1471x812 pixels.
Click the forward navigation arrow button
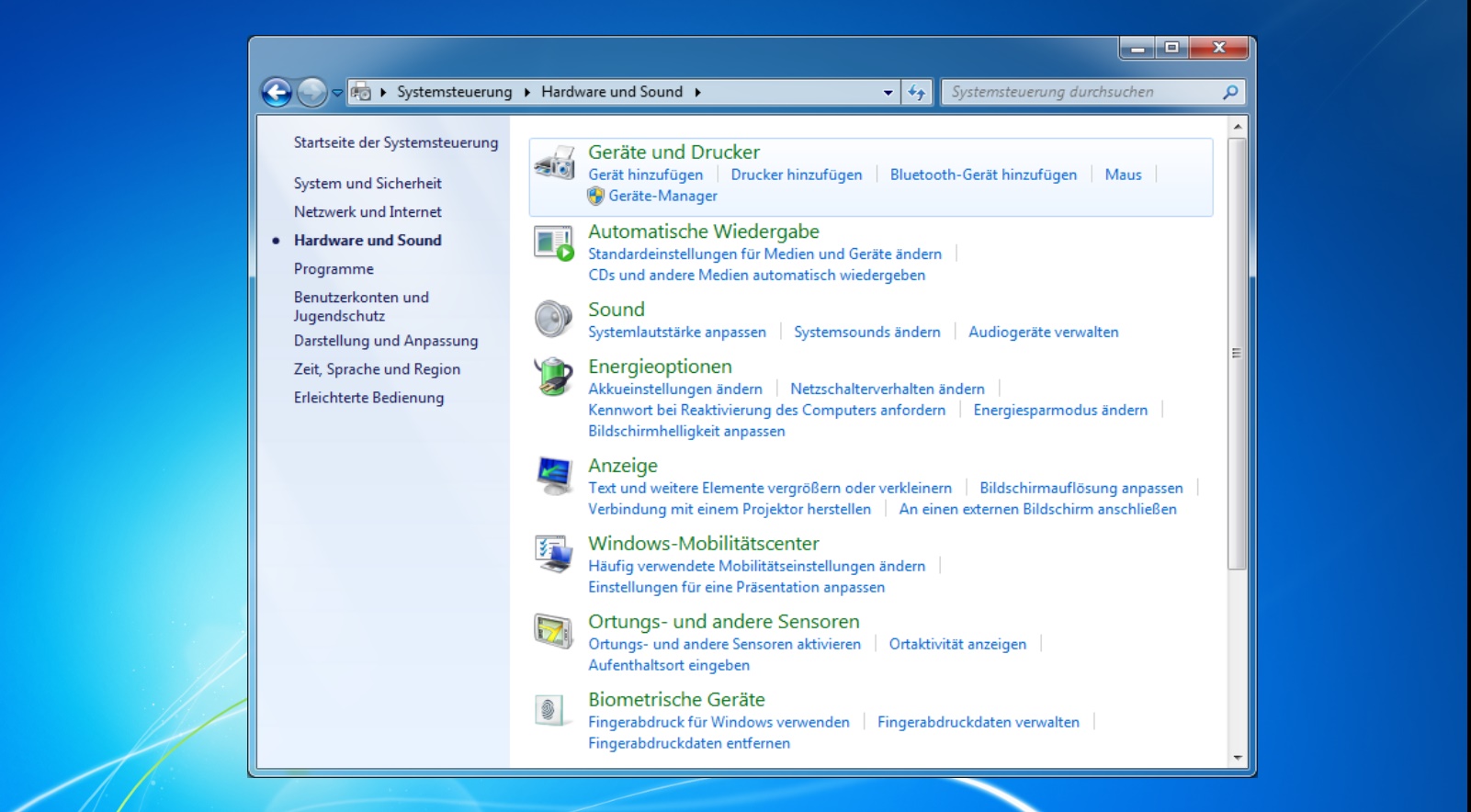click(312, 92)
